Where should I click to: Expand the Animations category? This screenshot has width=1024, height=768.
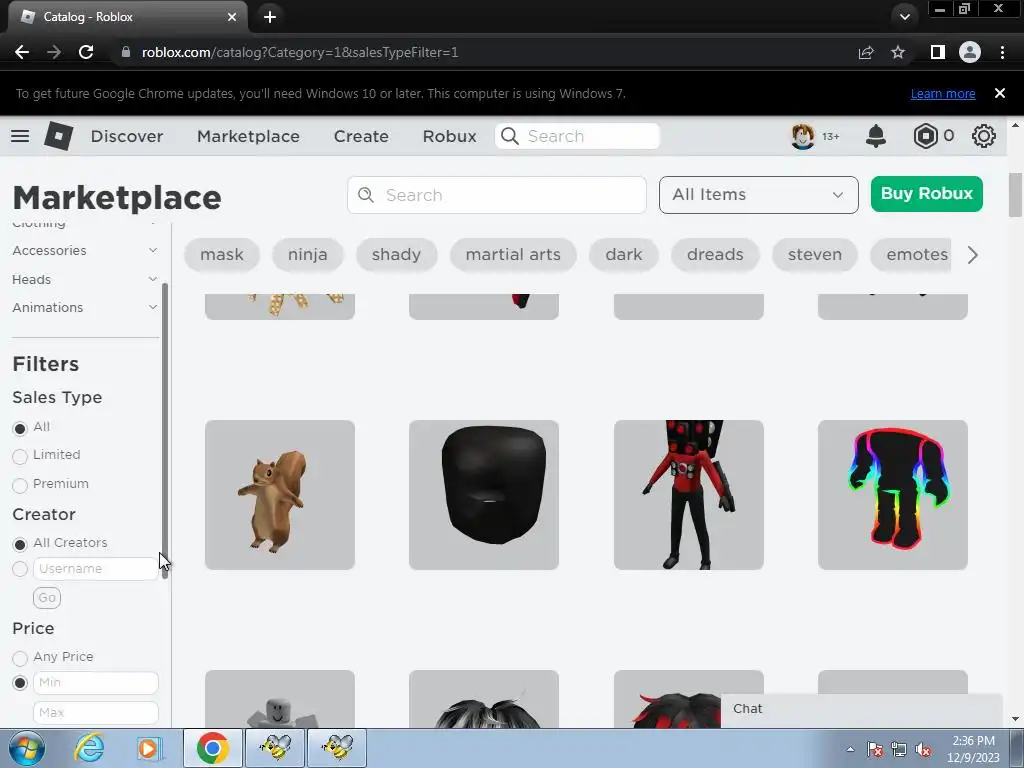85,307
